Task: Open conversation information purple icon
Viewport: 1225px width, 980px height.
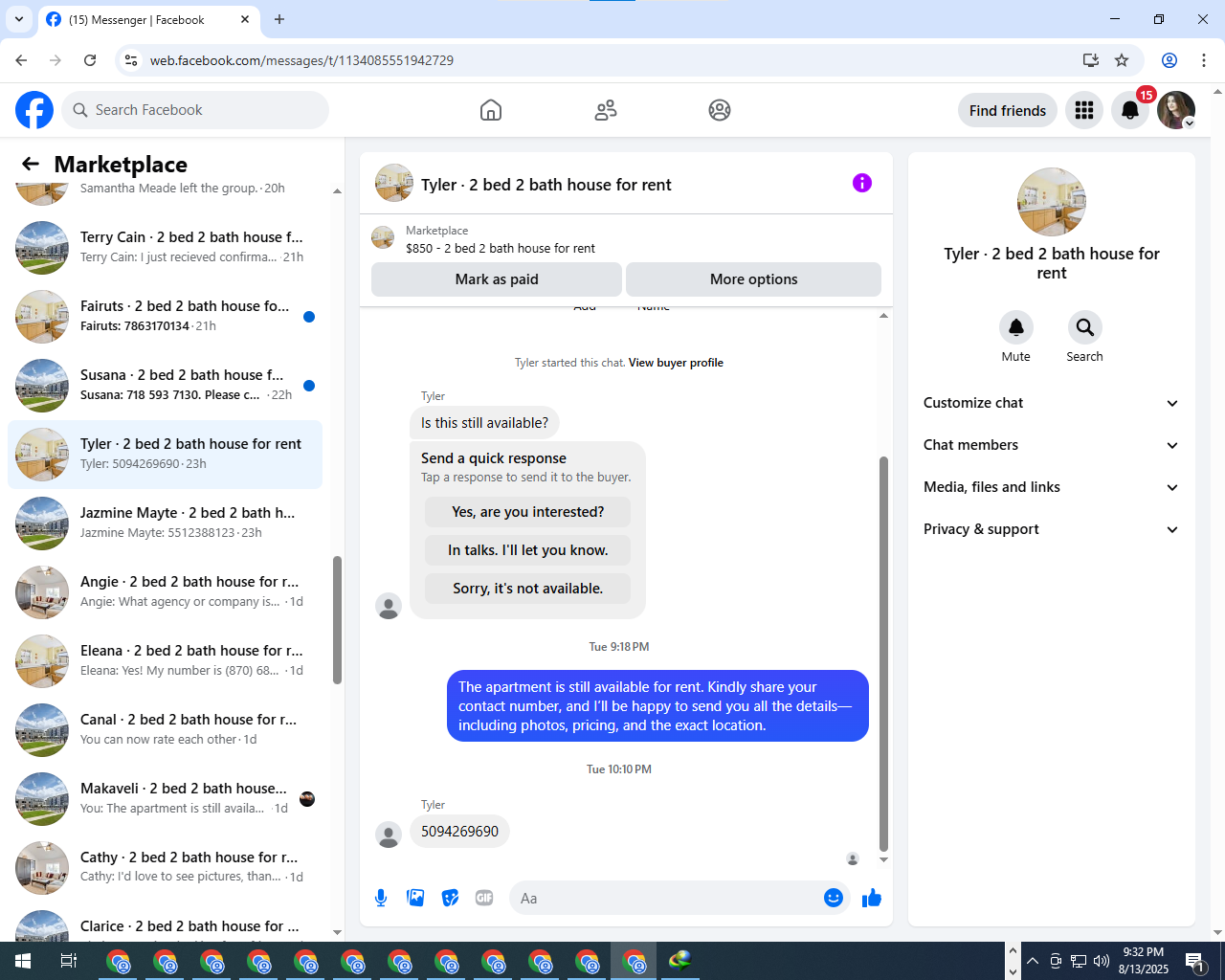Action: click(x=862, y=183)
